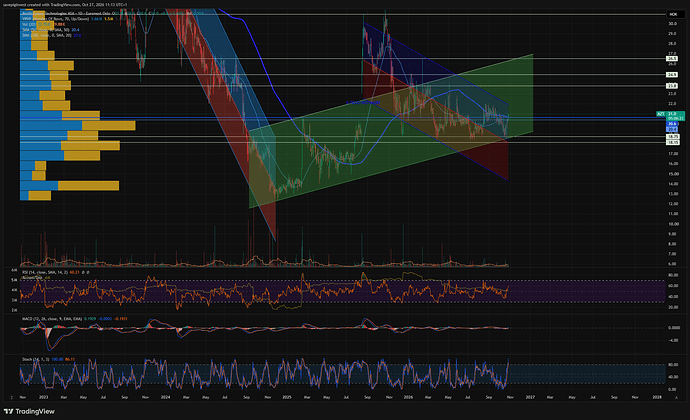
Task: Click the RSI pane 60.00 scale label
Action: click(673, 286)
